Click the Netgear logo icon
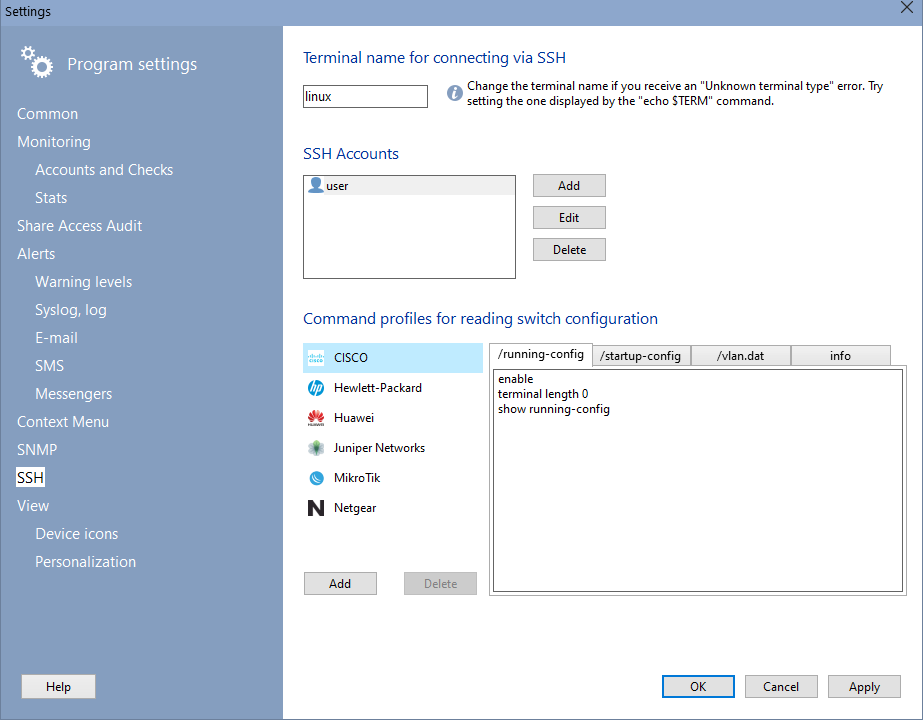923x720 pixels. (316, 508)
